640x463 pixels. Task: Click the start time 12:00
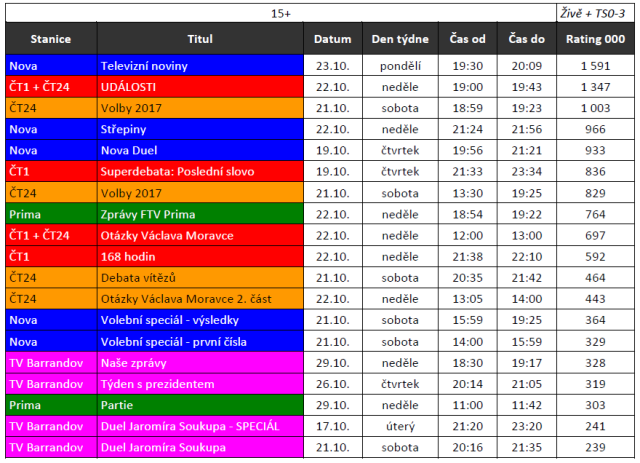[x=468, y=236]
